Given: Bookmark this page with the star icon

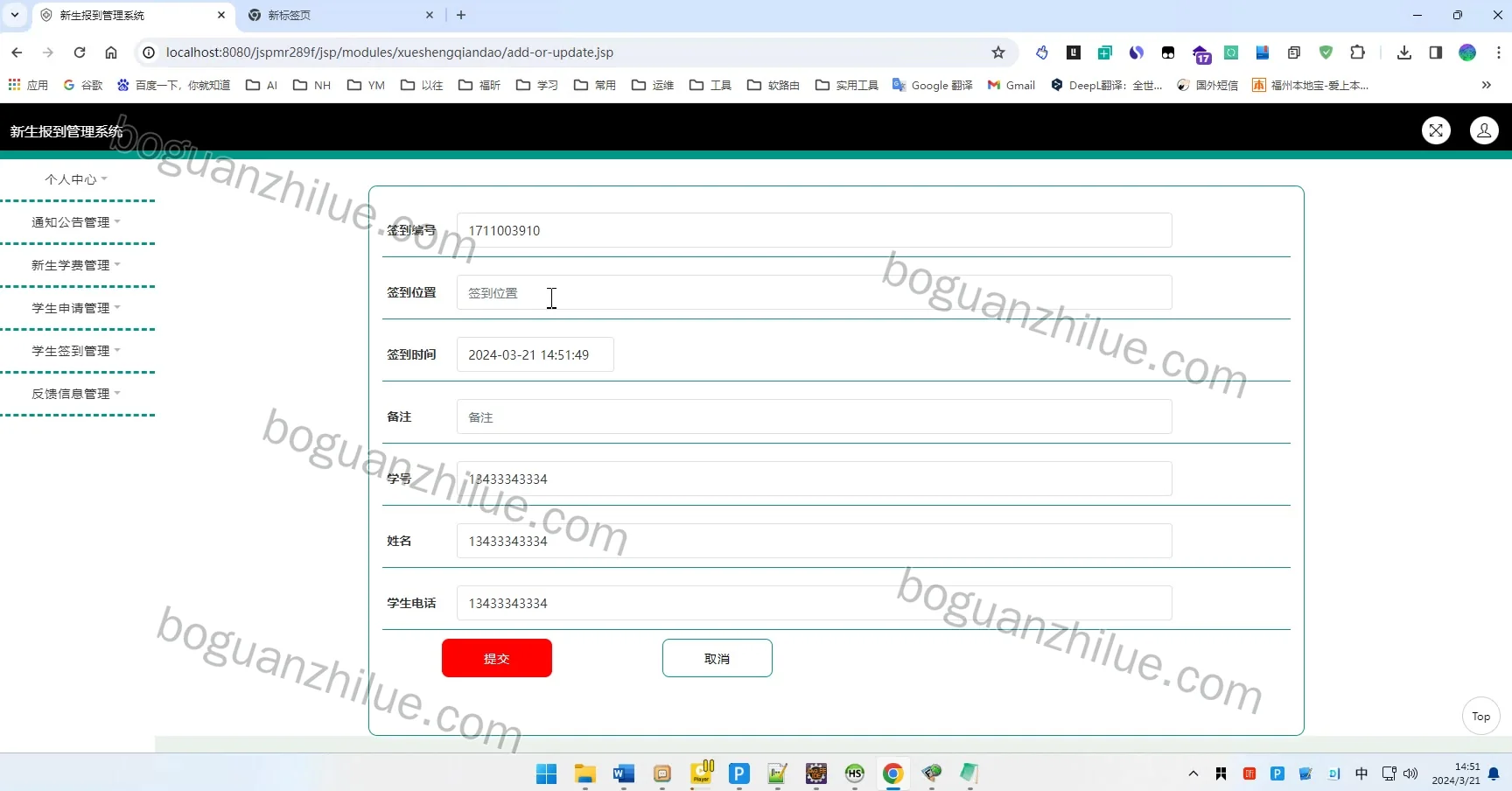Looking at the screenshot, I should 998,52.
